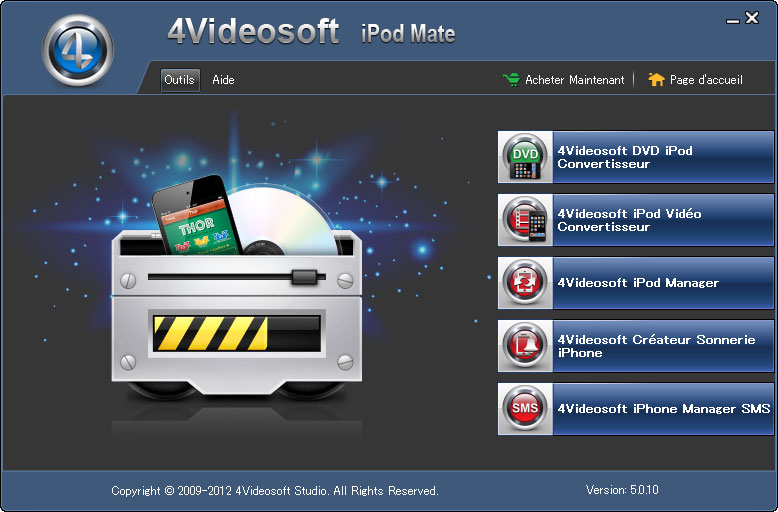Open the Aide menu
The height and width of the screenshot is (512, 778).
tap(223, 80)
